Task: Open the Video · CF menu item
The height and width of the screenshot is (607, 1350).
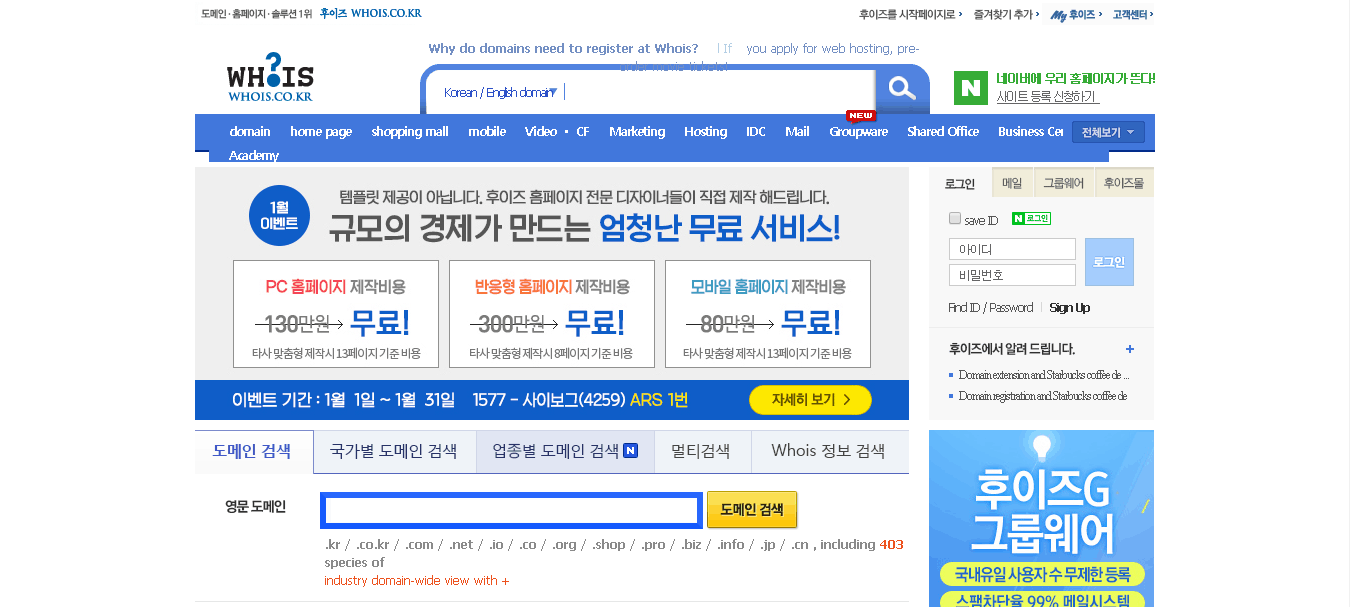Action: click(x=557, y=132)
